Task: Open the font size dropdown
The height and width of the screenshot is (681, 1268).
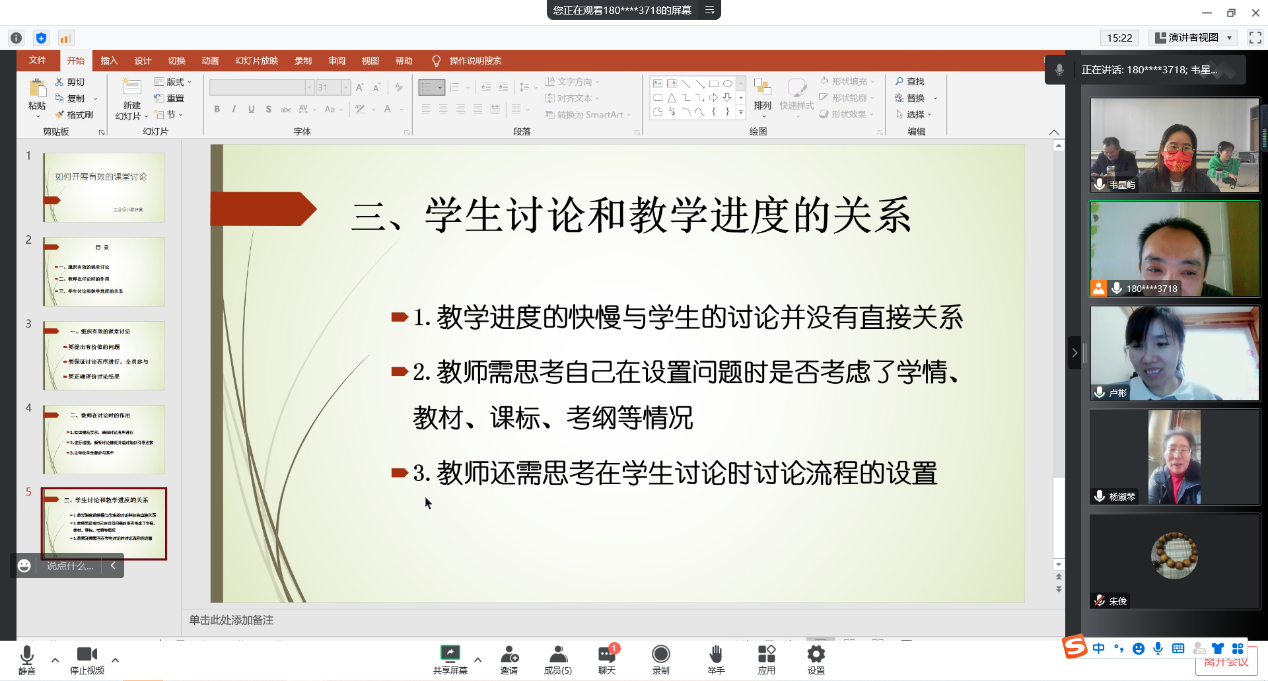Action: [x=345, y=87]
